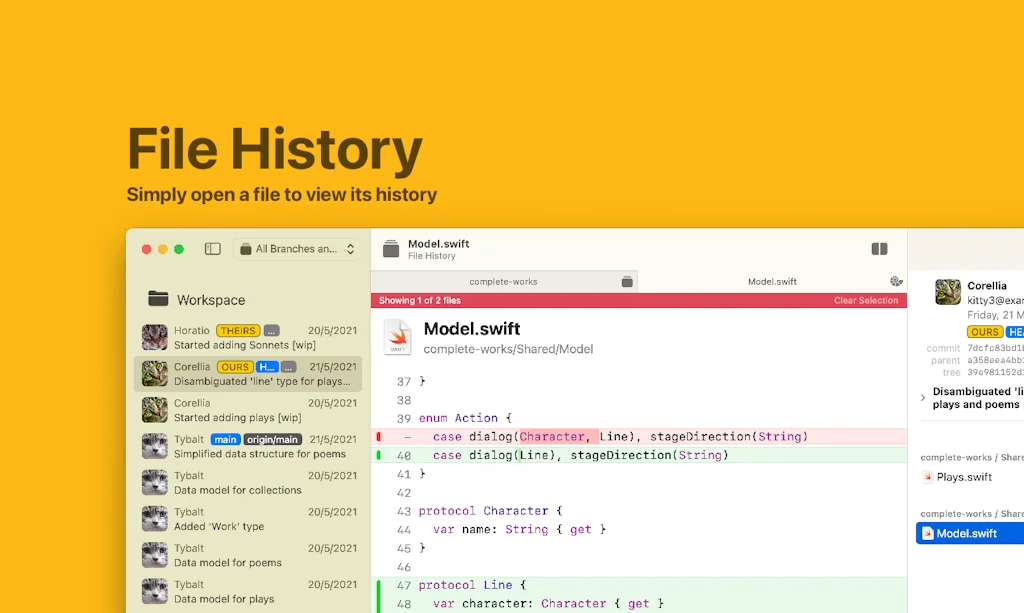Screen dimensions: 1024x613
Task: Click Clear Selection in the red banner
Action: [868, 300]
